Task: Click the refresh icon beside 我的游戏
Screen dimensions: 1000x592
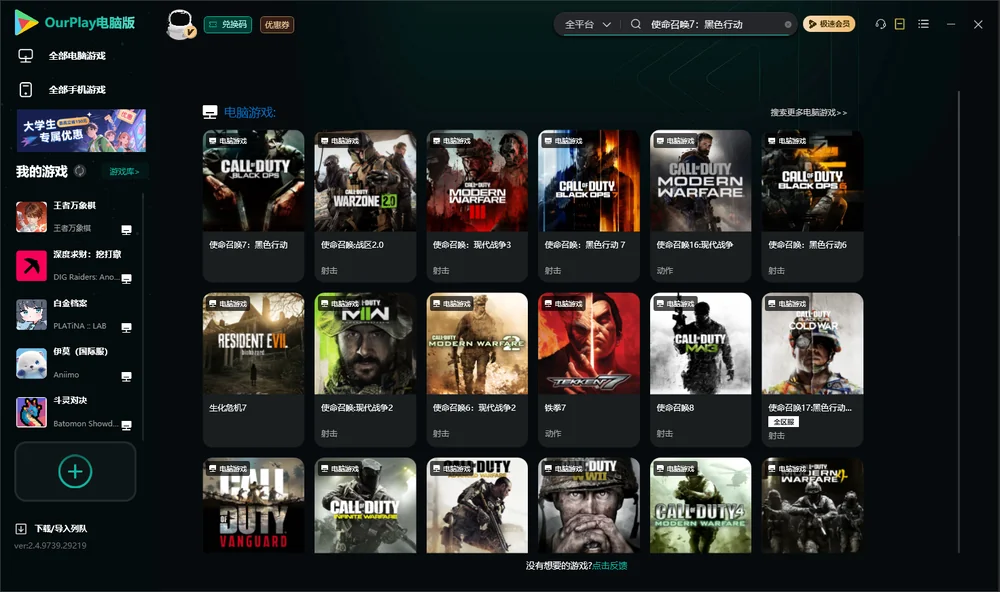Action: pos(80,171)
